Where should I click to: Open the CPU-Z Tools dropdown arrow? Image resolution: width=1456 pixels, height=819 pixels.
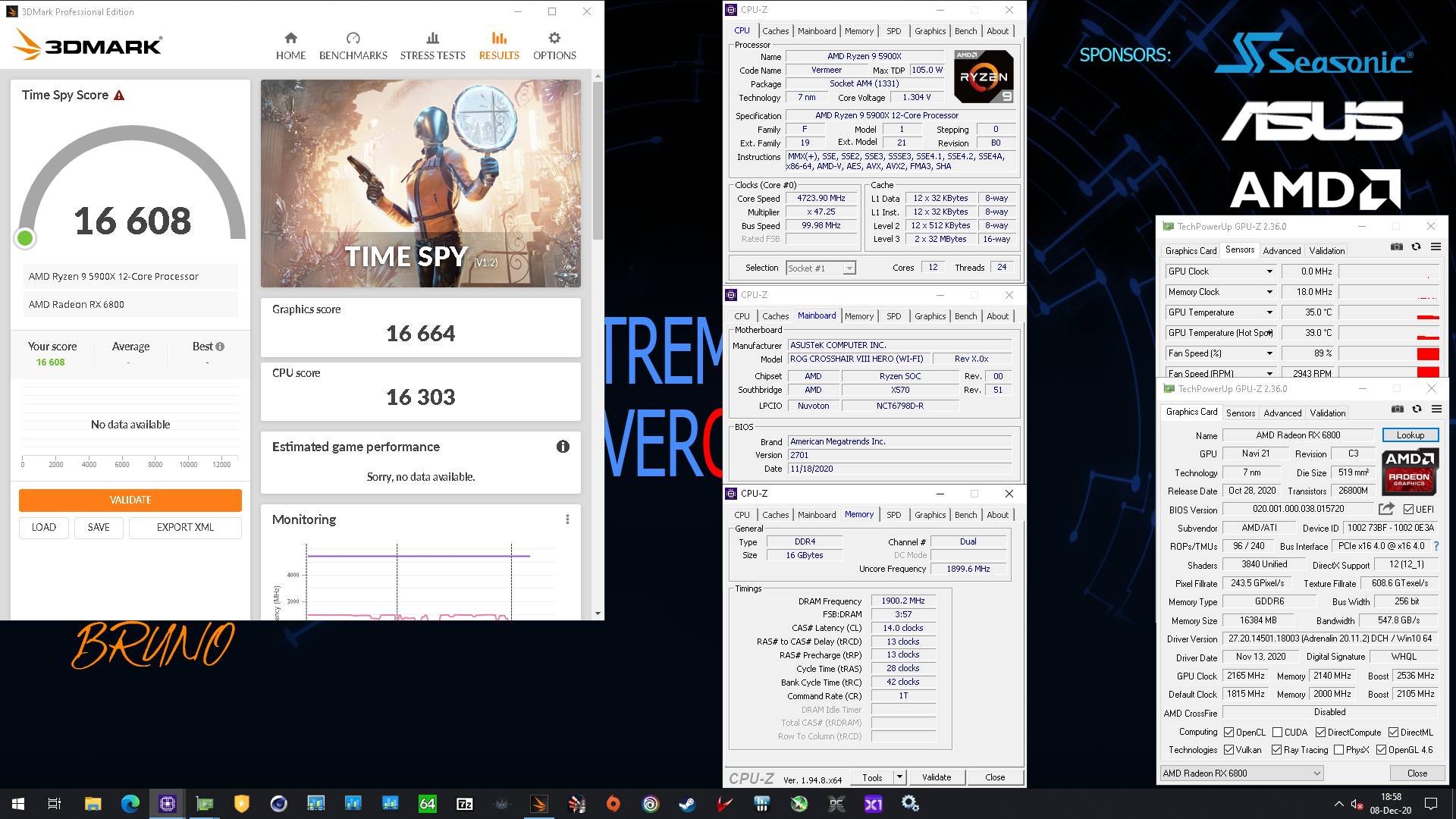point(899,777)
